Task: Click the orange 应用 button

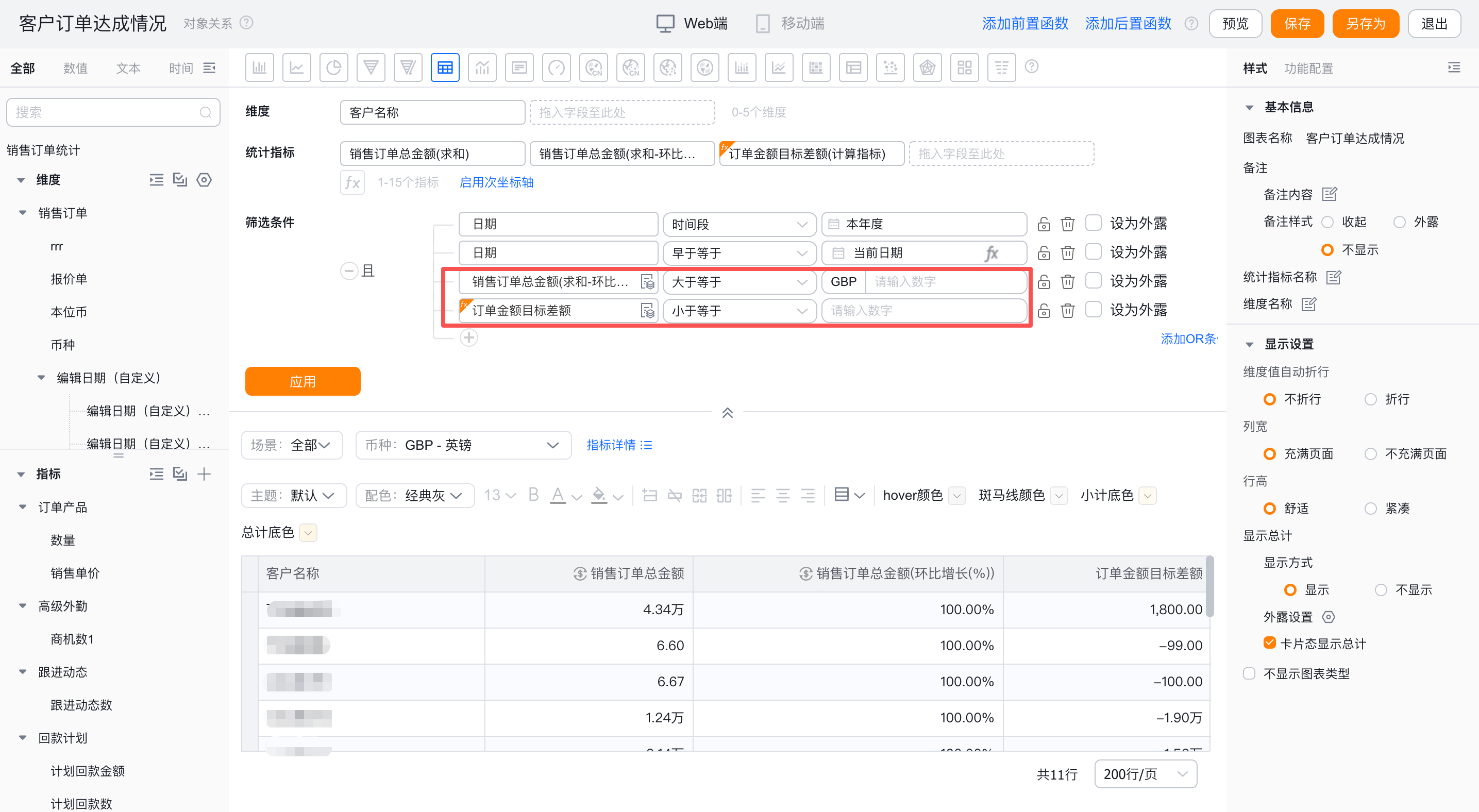Action: click(302, 381)
